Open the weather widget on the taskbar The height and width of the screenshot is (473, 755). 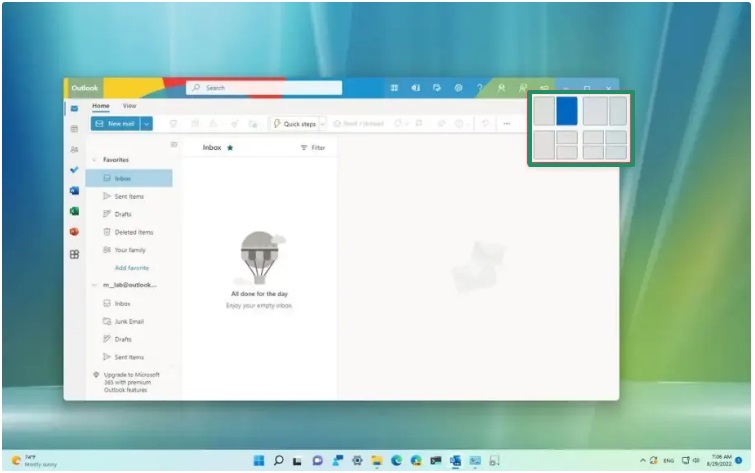[x=34, y=461]
